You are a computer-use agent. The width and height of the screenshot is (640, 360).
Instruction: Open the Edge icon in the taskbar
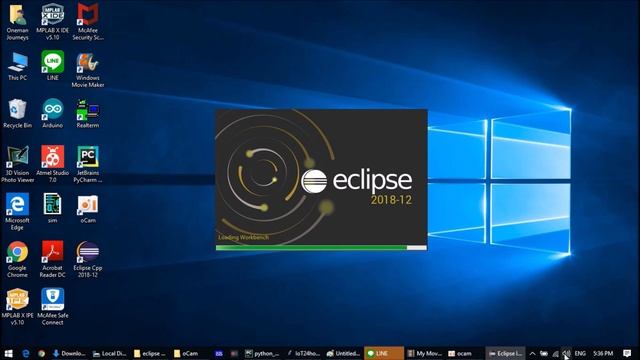25,353
